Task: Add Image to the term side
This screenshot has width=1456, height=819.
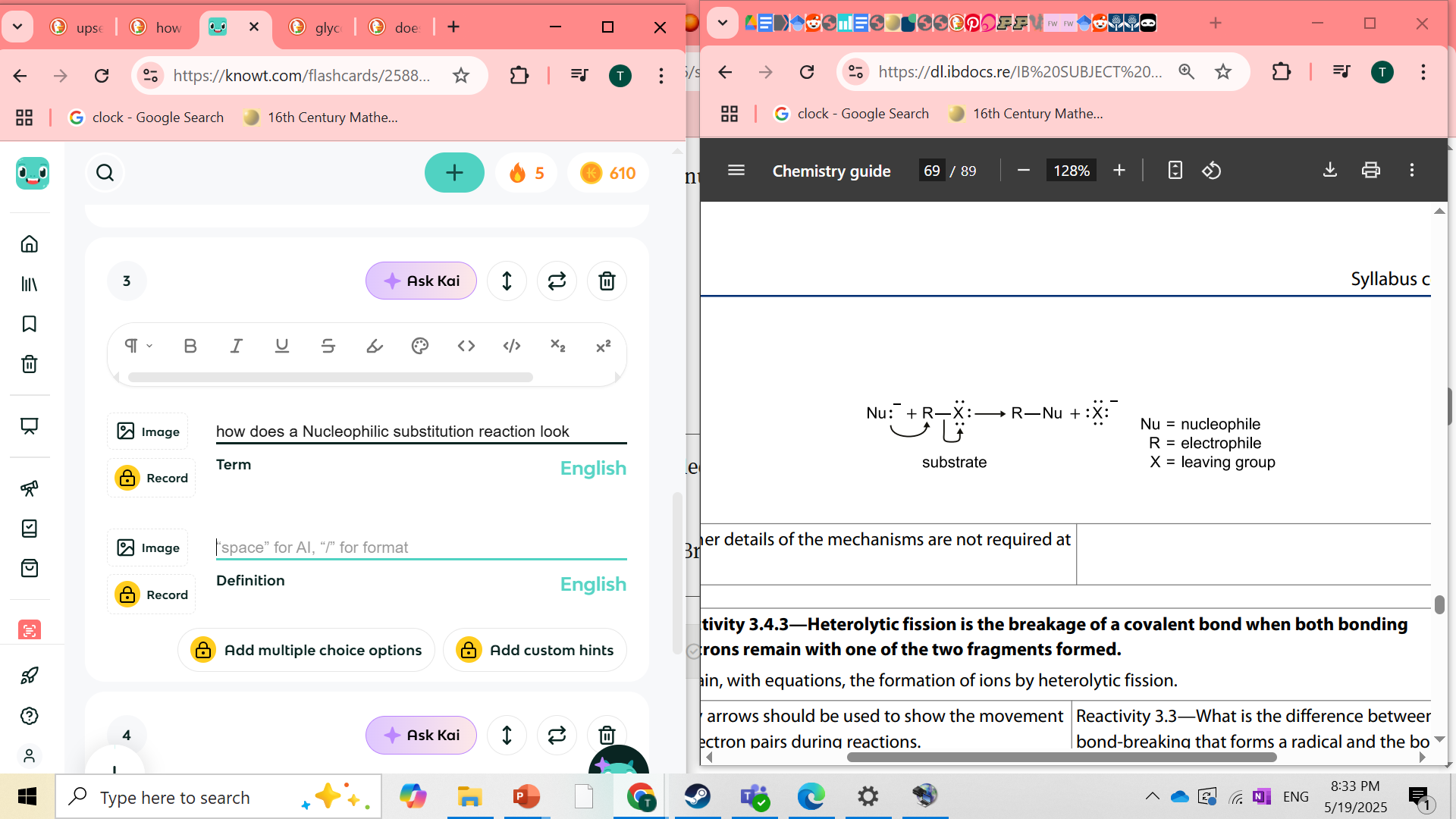Action: click(x=148, y=431)
